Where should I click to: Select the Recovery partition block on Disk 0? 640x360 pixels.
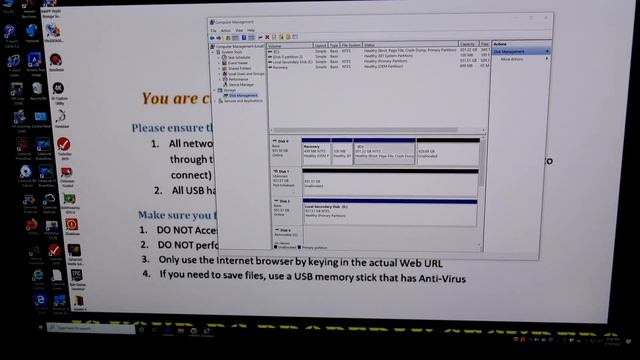coord(316,152)
